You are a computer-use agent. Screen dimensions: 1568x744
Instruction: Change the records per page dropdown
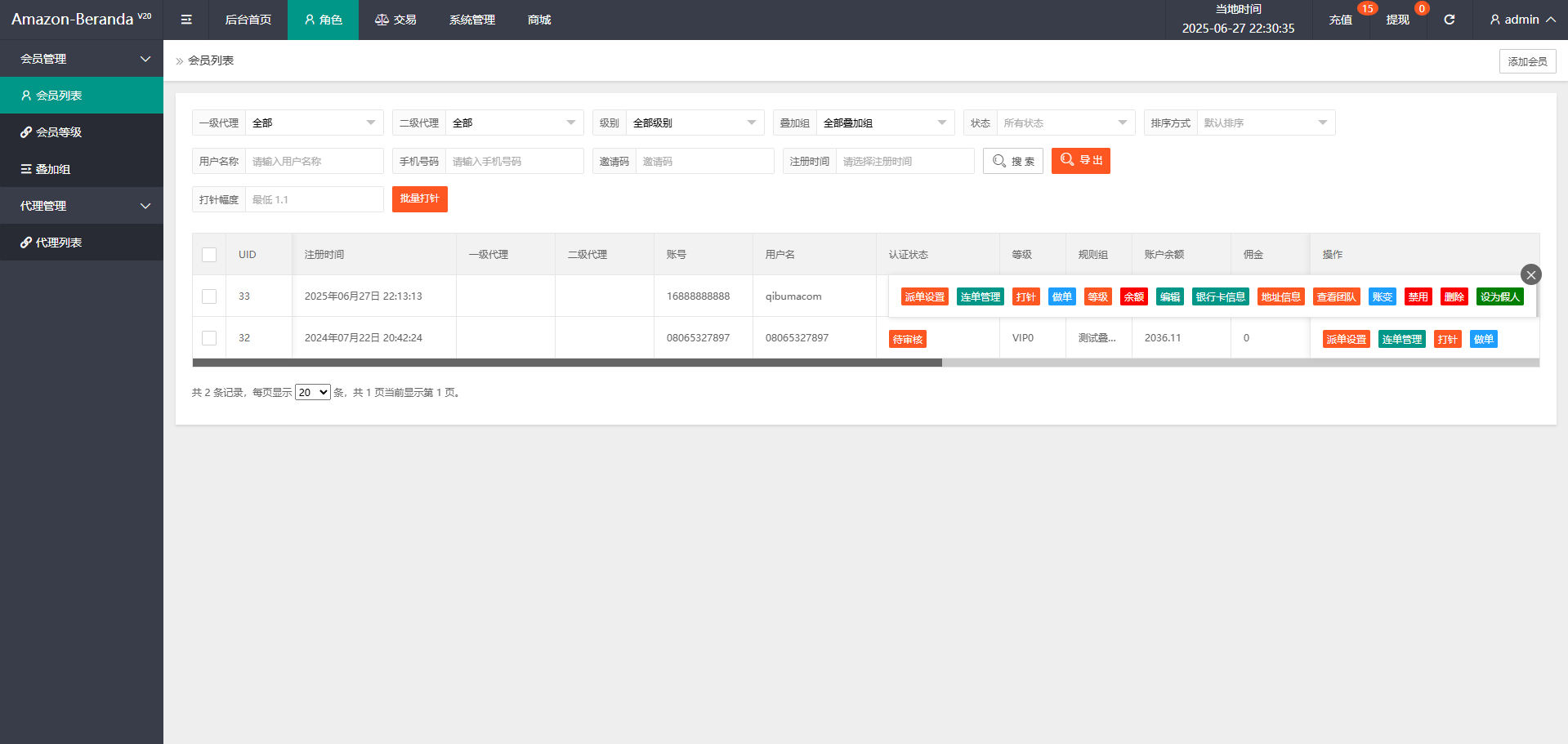[x=312, y=393]
